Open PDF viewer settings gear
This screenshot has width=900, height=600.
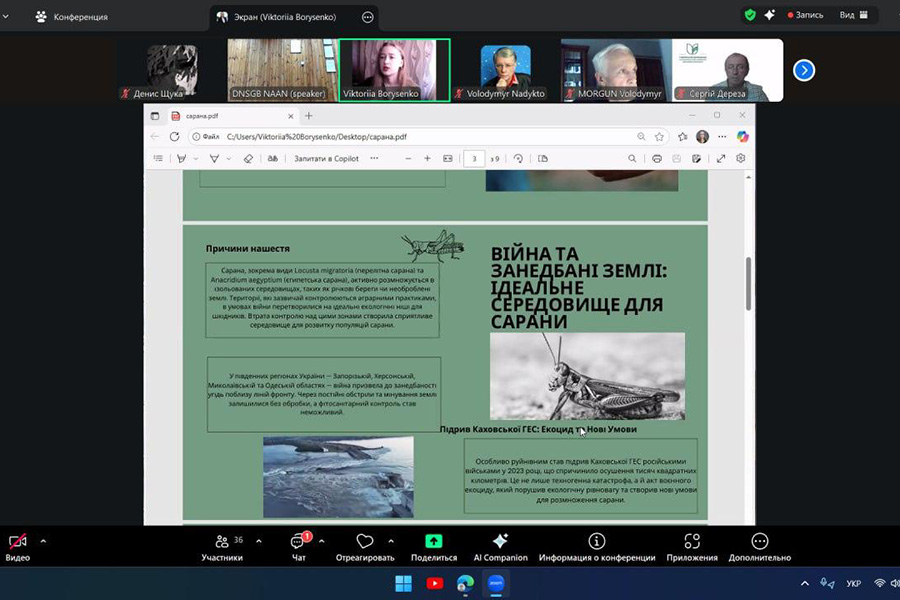tap(741, 158)
